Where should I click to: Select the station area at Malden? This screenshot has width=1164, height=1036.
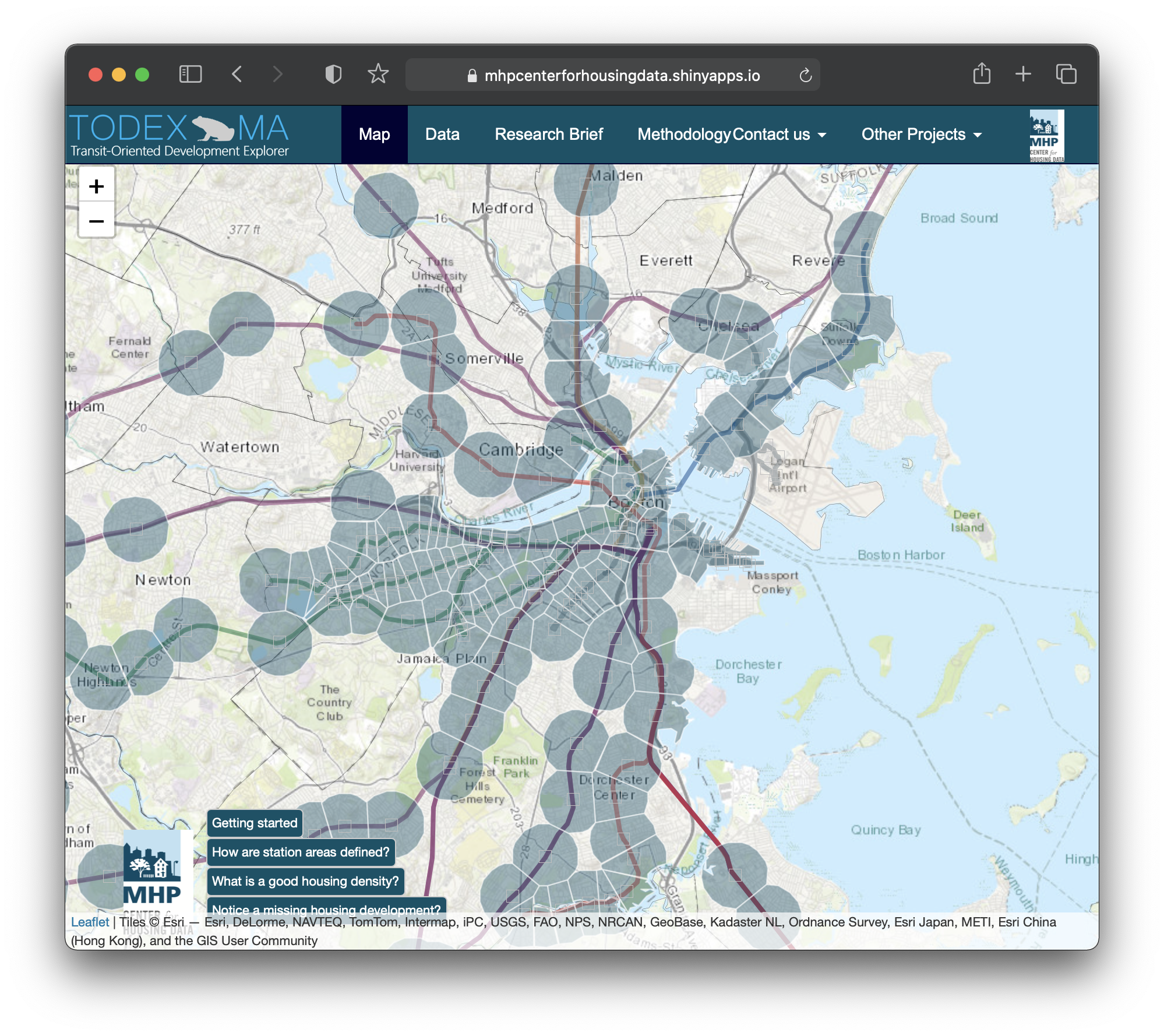point(585,184)
